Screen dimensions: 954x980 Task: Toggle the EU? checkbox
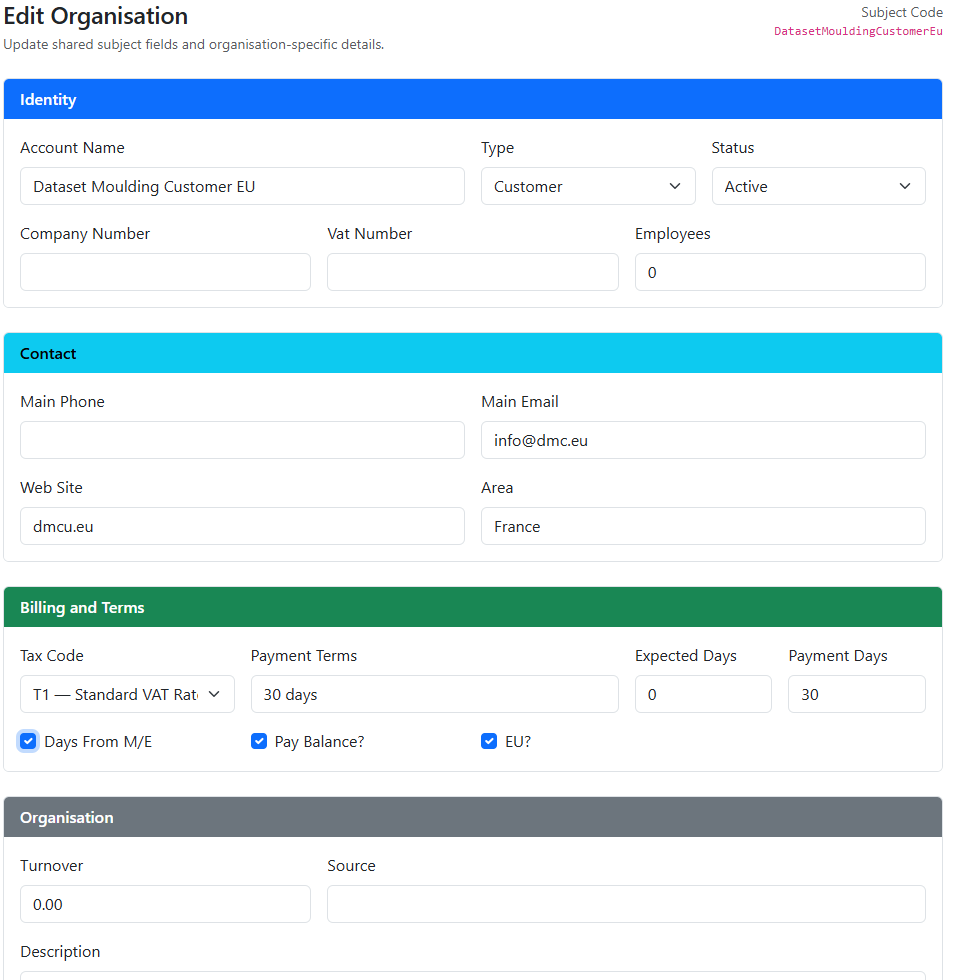tap(489, 741)
